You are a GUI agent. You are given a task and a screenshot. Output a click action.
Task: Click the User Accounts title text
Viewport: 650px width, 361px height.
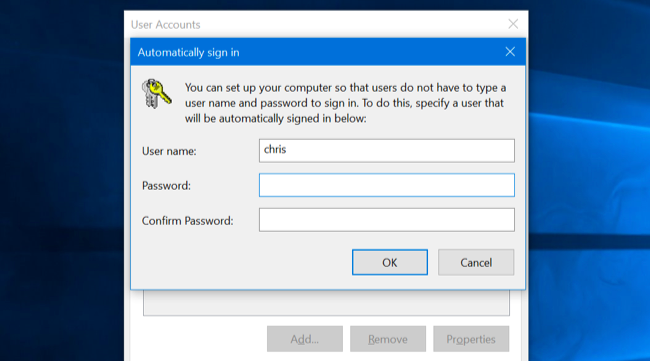[x=165, y=25]
